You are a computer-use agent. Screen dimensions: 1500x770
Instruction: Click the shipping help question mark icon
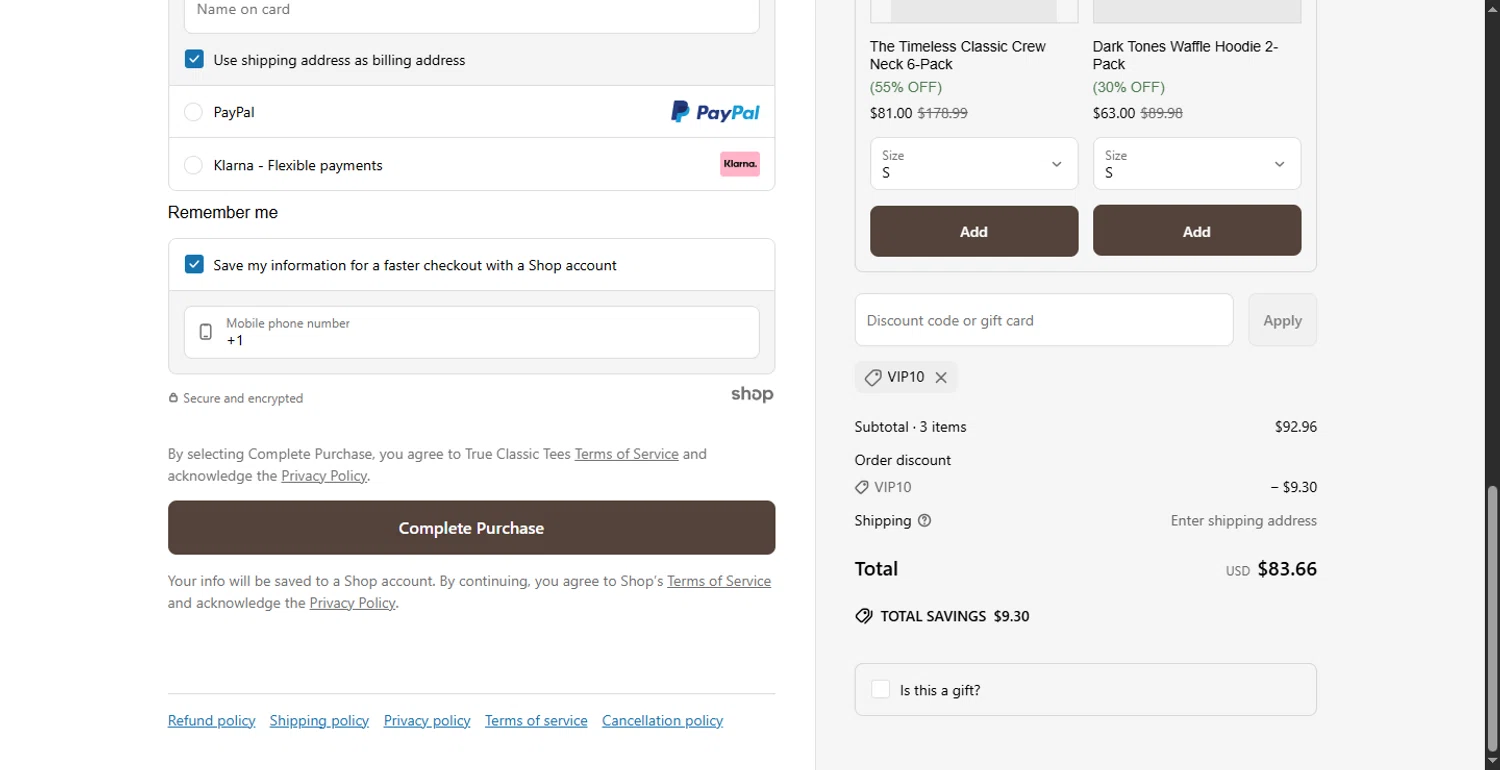coord(924,520)
